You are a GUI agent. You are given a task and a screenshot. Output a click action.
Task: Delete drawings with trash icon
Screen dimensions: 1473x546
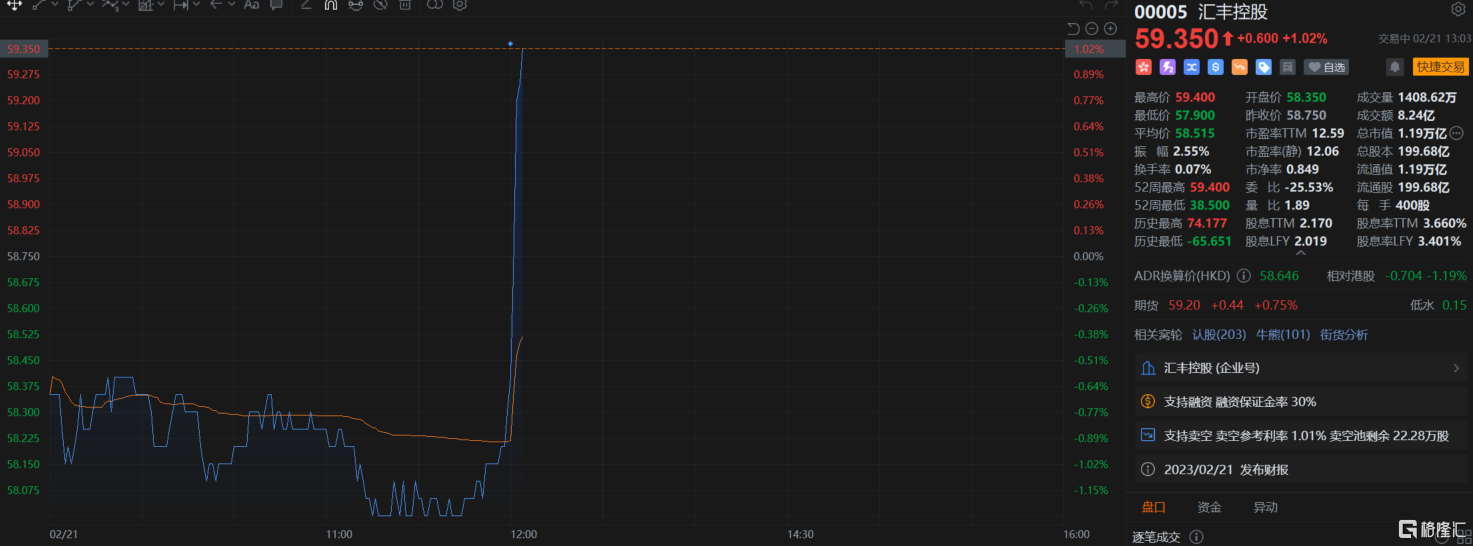pyautogui.click(x=405, y=5)
